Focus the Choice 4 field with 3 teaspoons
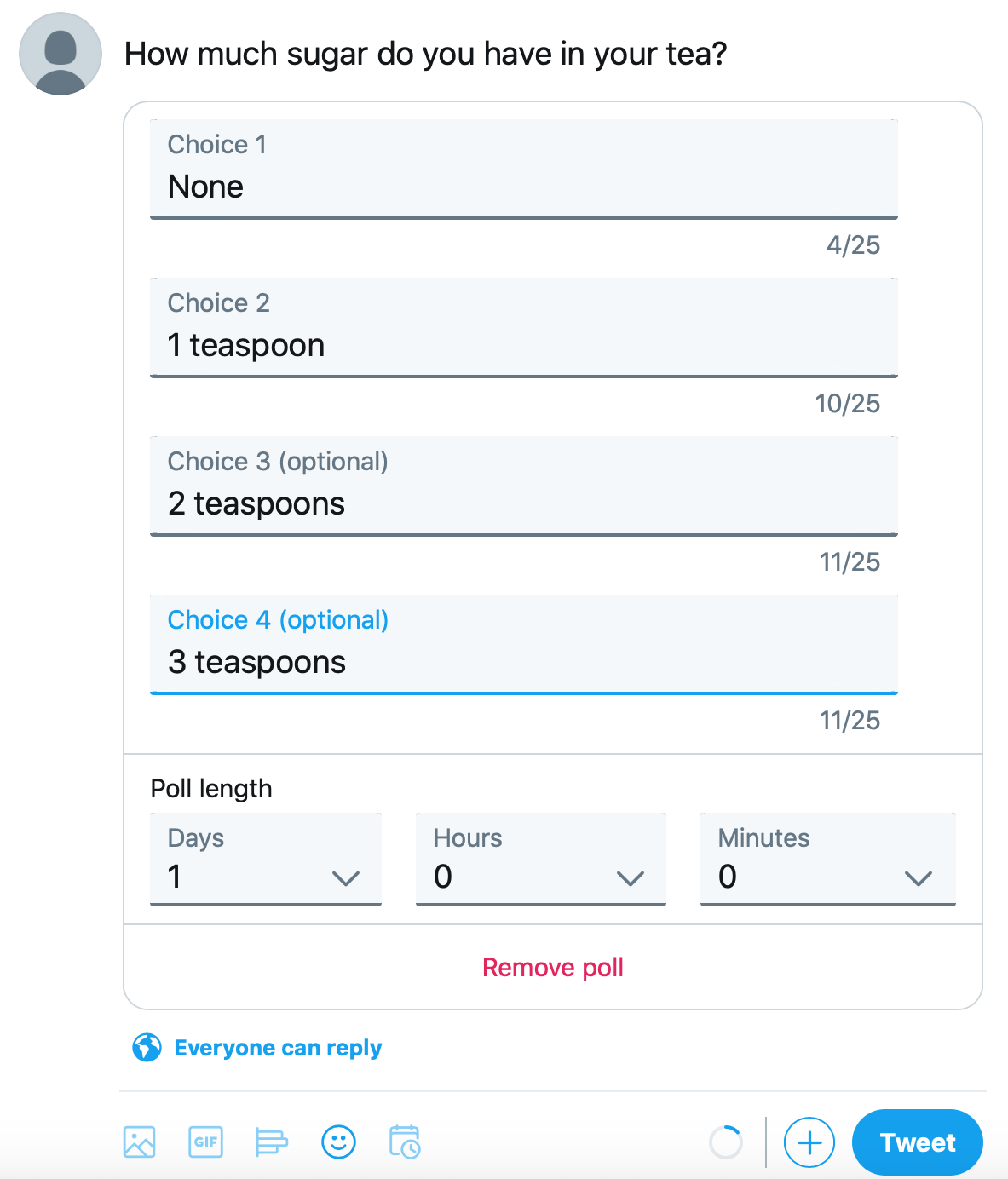The height and width of the screenshot is (1179, 1008). pos(524,662)
